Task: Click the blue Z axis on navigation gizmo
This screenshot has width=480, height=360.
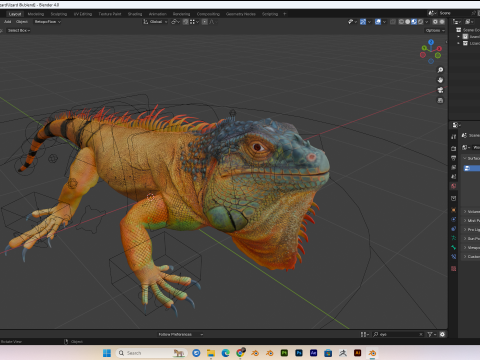Action: [x=431, y=42]
